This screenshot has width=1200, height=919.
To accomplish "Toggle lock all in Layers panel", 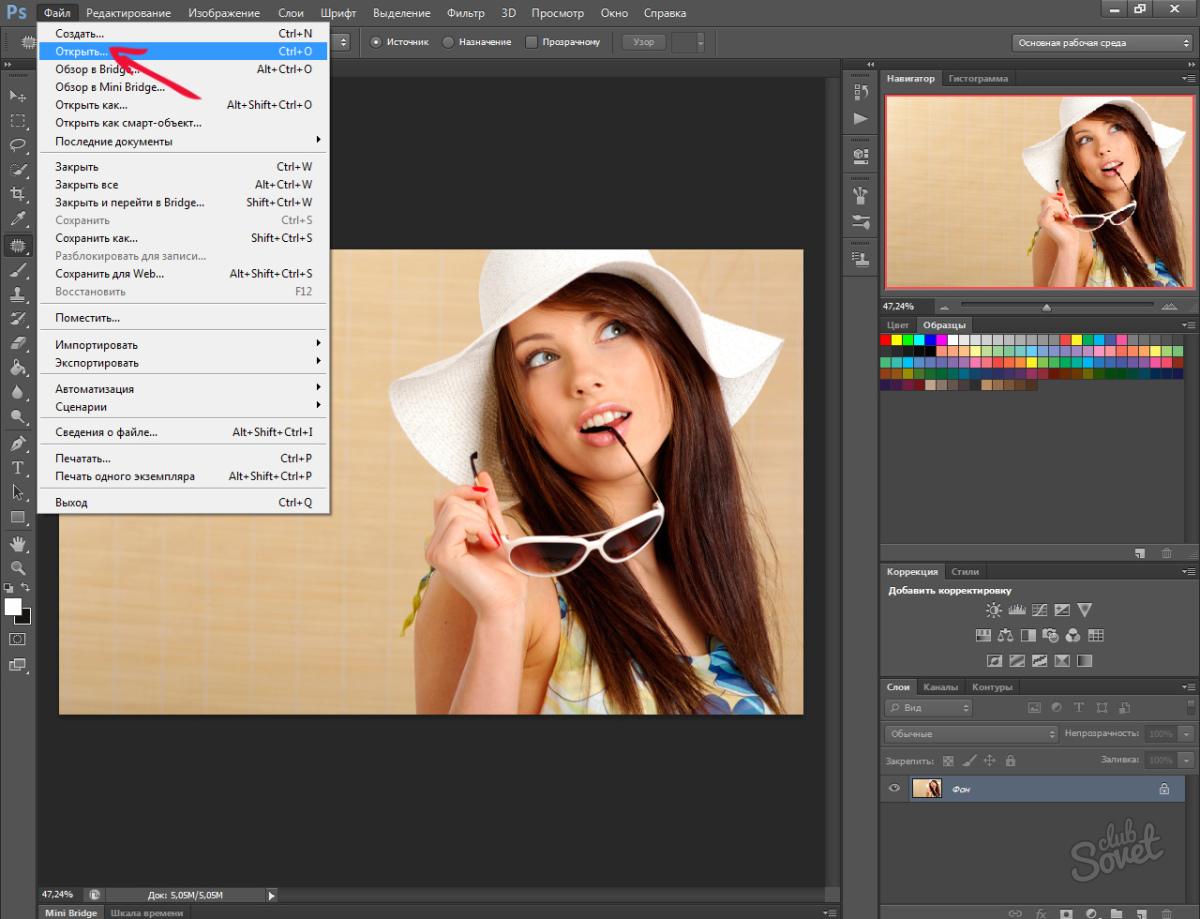I will point(1010,761).
